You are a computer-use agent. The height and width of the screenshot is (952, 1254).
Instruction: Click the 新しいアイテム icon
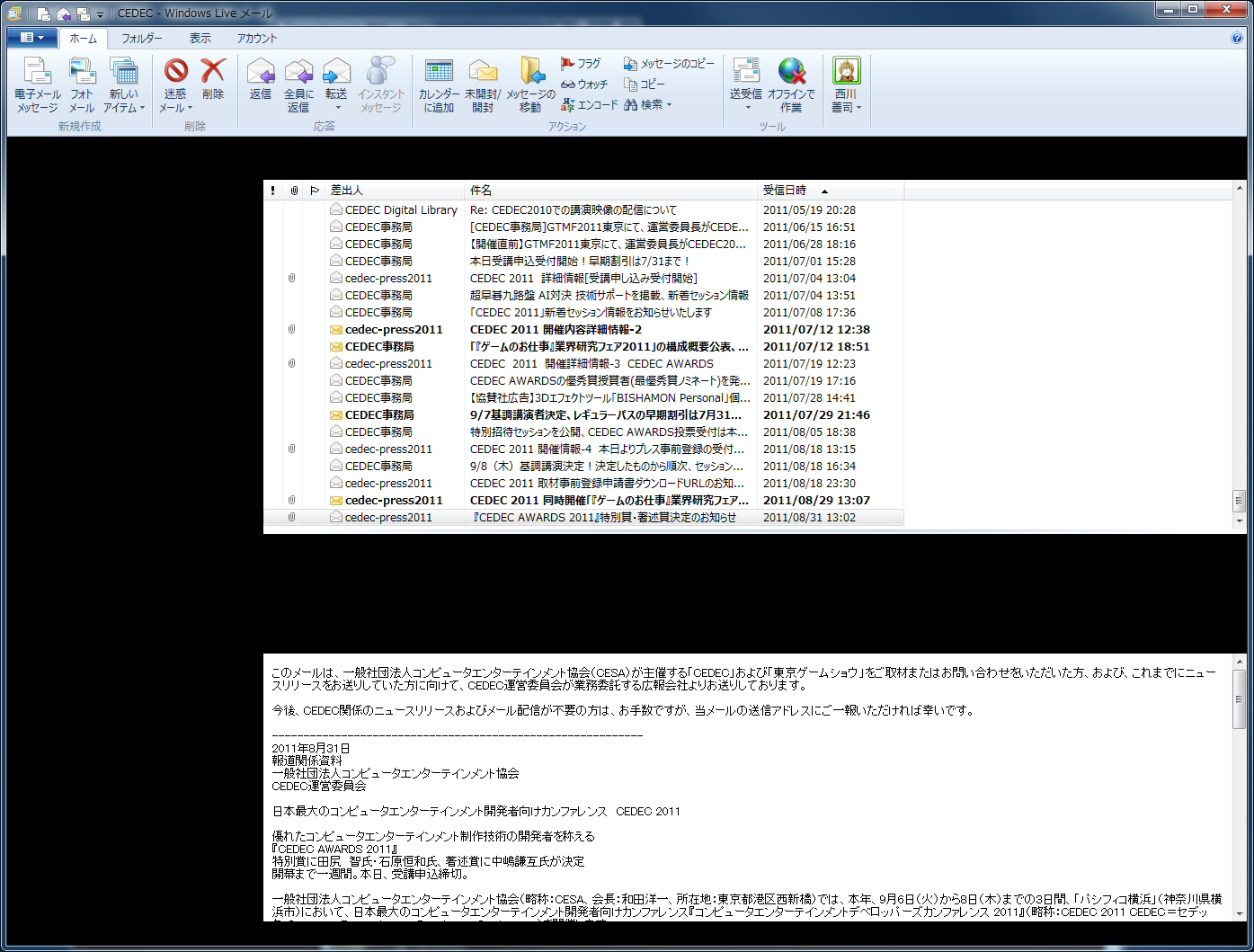point(123,72)
